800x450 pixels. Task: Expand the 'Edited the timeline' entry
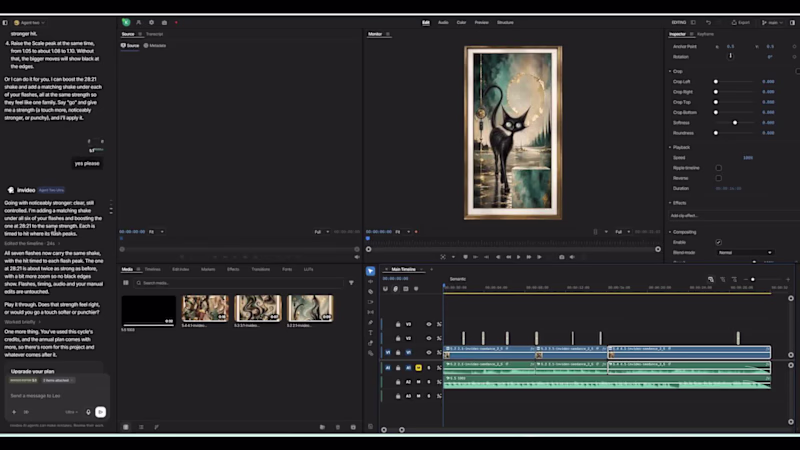[x=32, y=243]
